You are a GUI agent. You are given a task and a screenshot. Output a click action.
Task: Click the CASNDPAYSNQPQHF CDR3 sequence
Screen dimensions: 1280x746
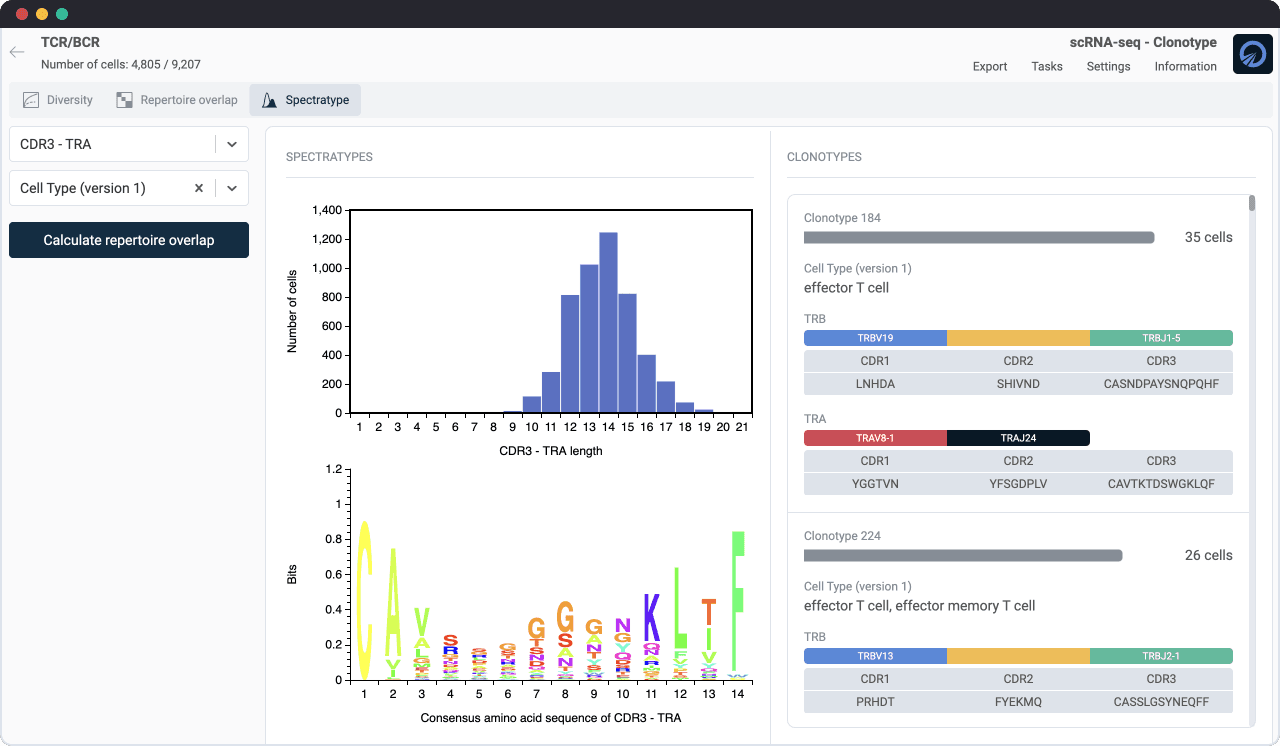point(1161,384)
